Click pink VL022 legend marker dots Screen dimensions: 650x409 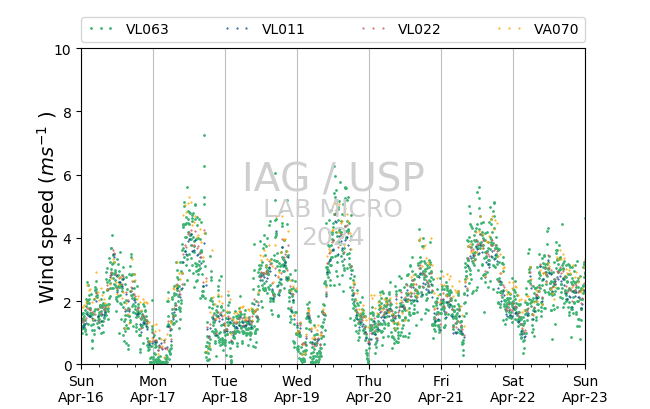[373, 29]
